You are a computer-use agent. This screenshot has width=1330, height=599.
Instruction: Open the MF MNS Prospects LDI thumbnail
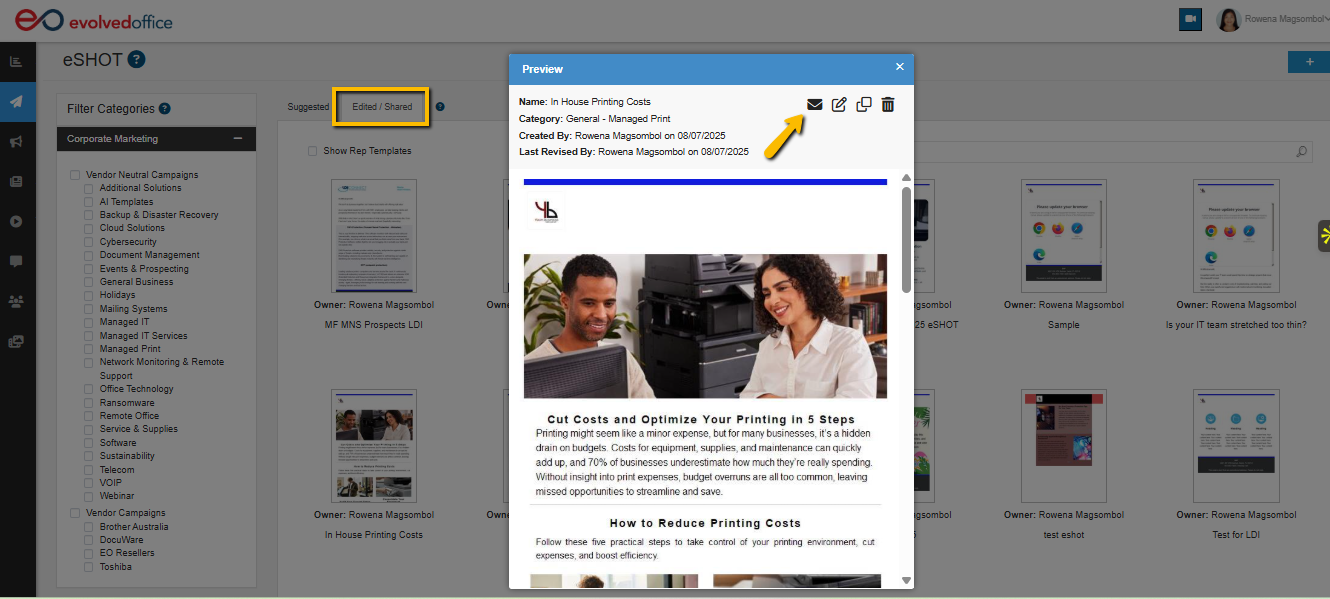coord(373,235)
